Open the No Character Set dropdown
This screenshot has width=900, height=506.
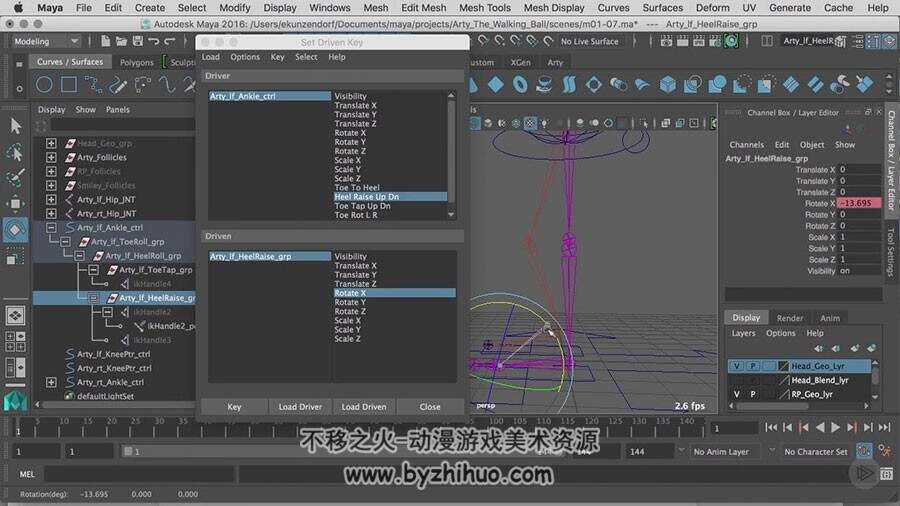[814, 451]
